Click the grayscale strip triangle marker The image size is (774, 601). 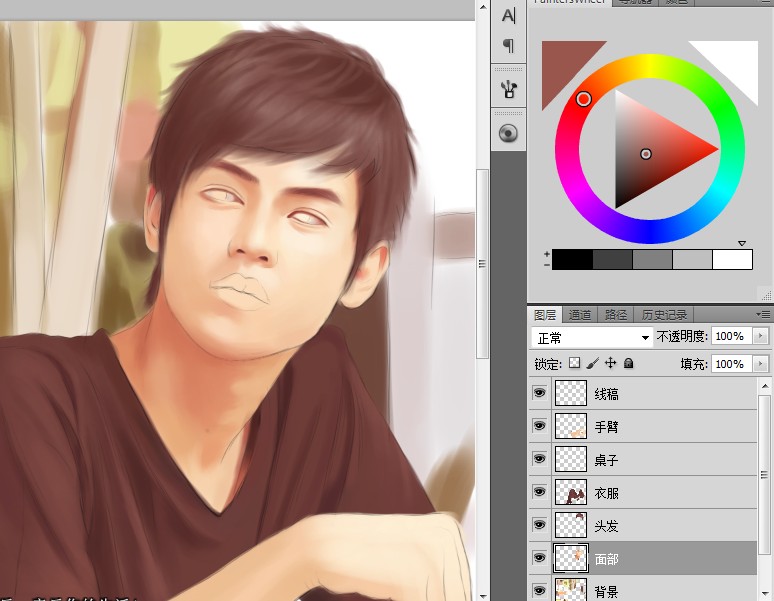(741, 243)
